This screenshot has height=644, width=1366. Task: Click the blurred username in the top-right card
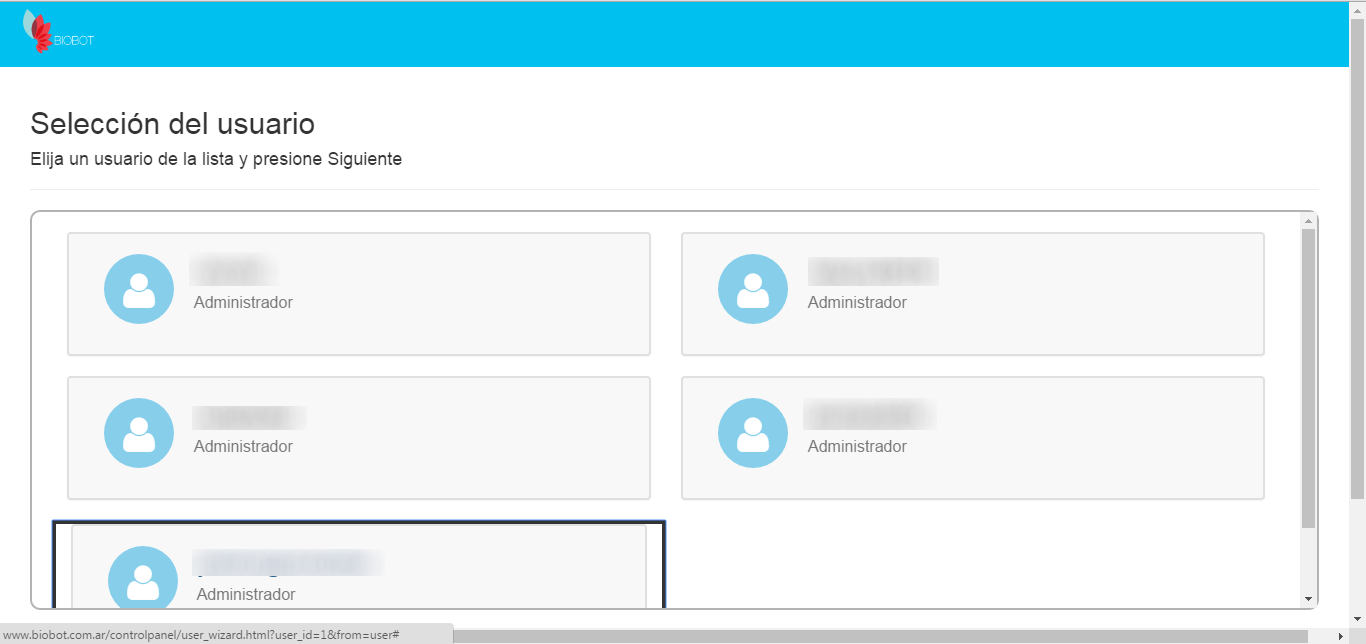(x=872, y=271)
